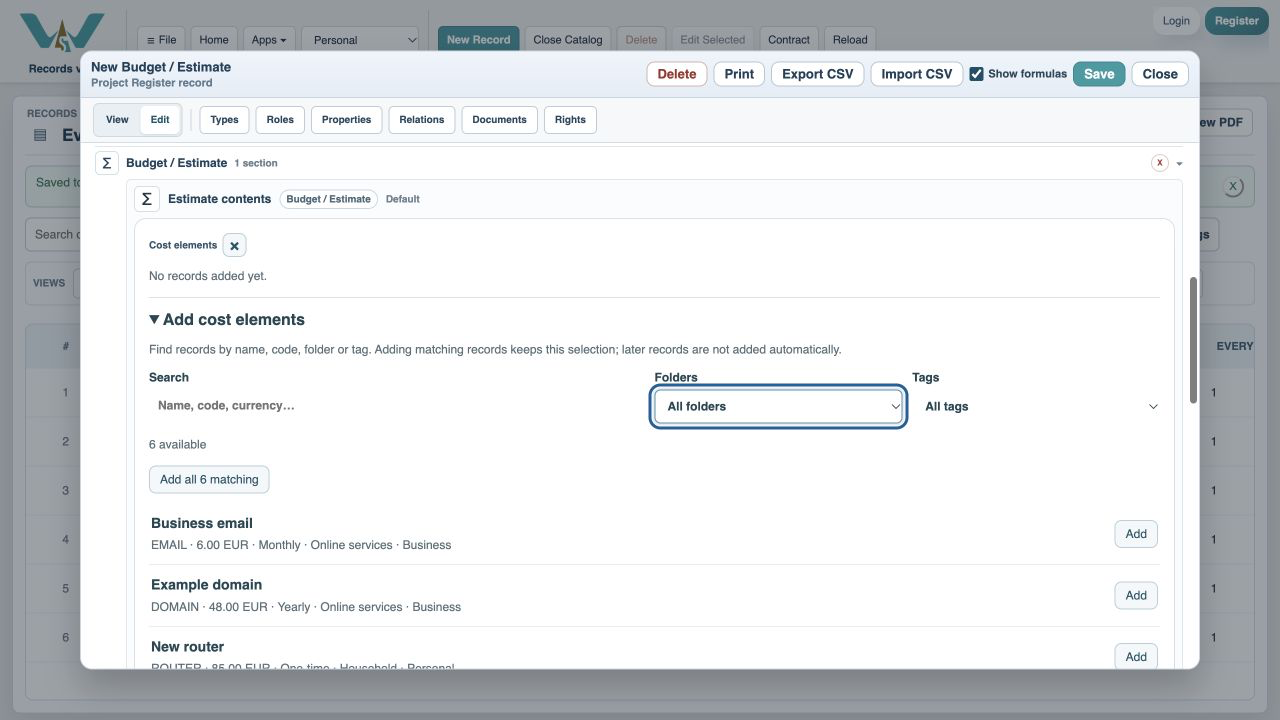Close the New Budget / Estimate dialog
Image resolution: width=1280 pixels, height=720 pixels.
click(1160, 74)
